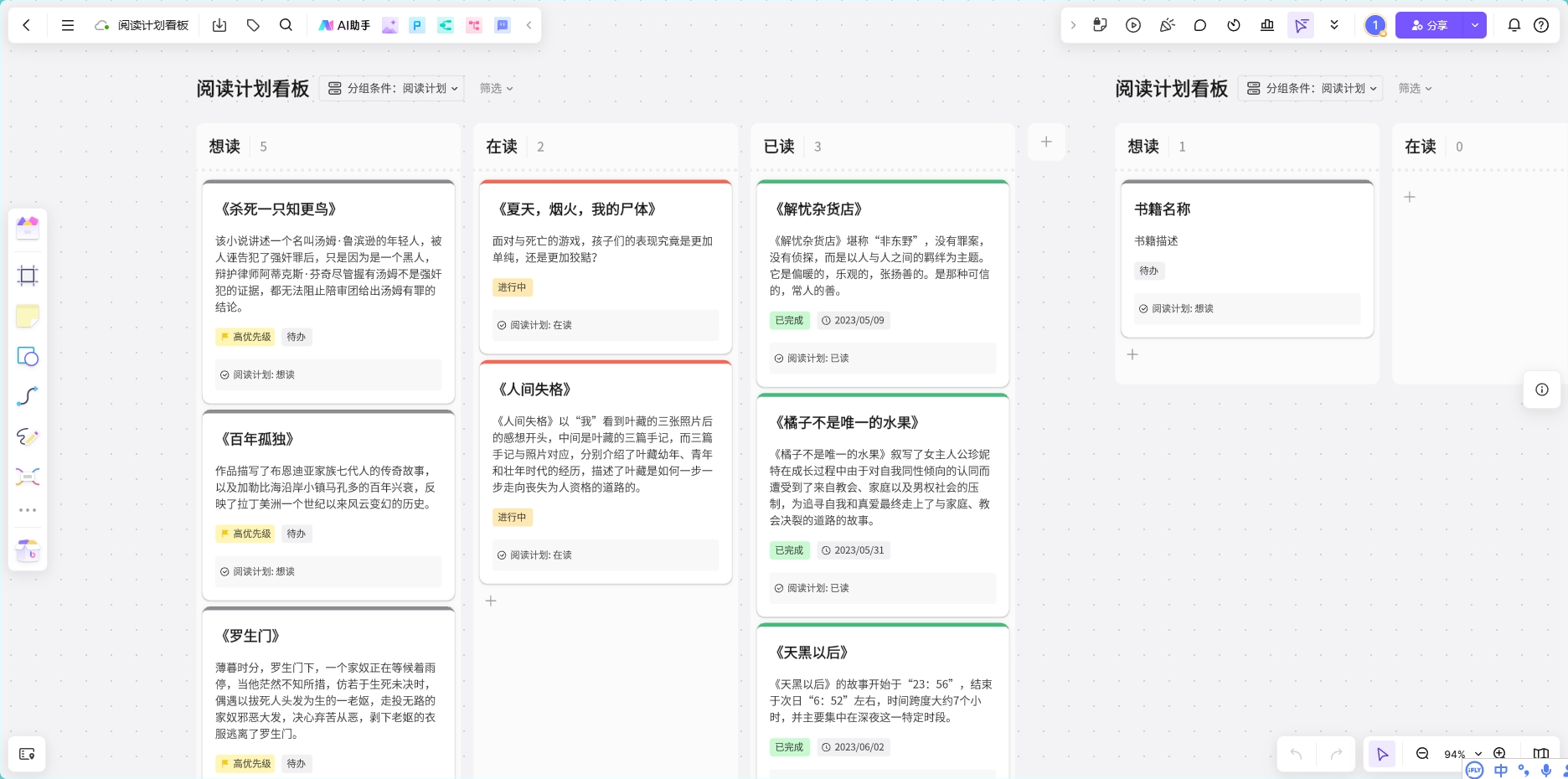
Task: Click the IME microphone voice input icon
Action: click(1545, 770)
